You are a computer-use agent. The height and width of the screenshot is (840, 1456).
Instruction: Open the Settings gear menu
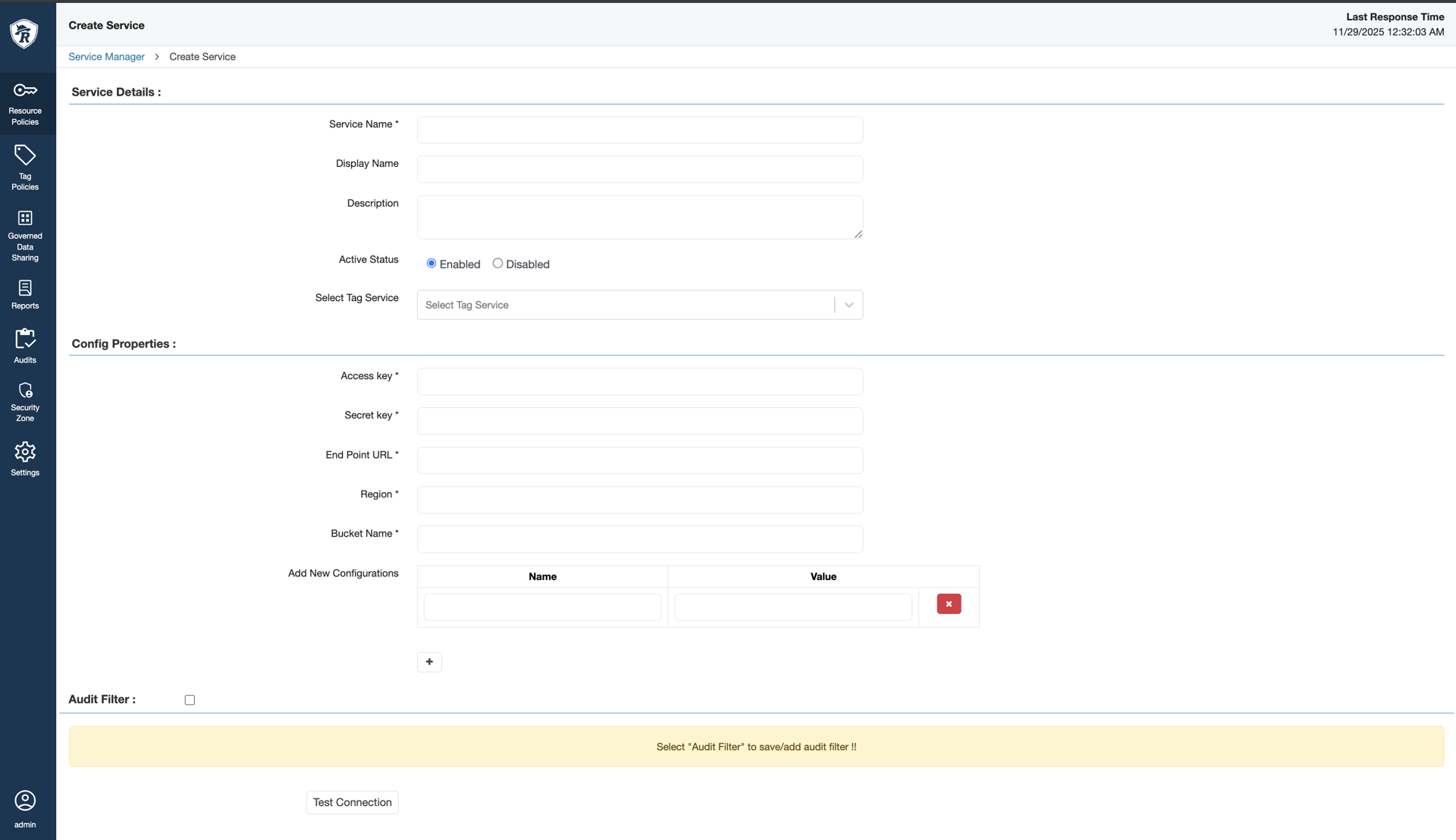[25, 459]
